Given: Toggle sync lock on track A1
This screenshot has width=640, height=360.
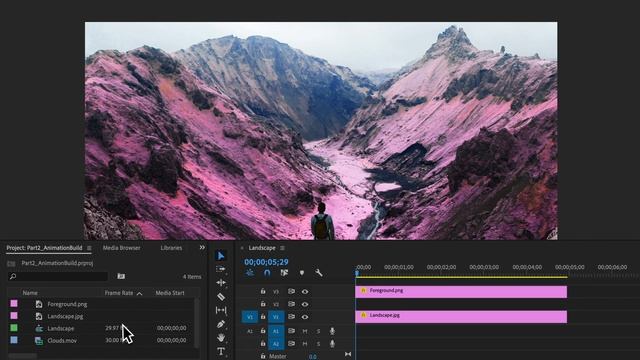Looking at the screenshot, I should tap(291, 331).
